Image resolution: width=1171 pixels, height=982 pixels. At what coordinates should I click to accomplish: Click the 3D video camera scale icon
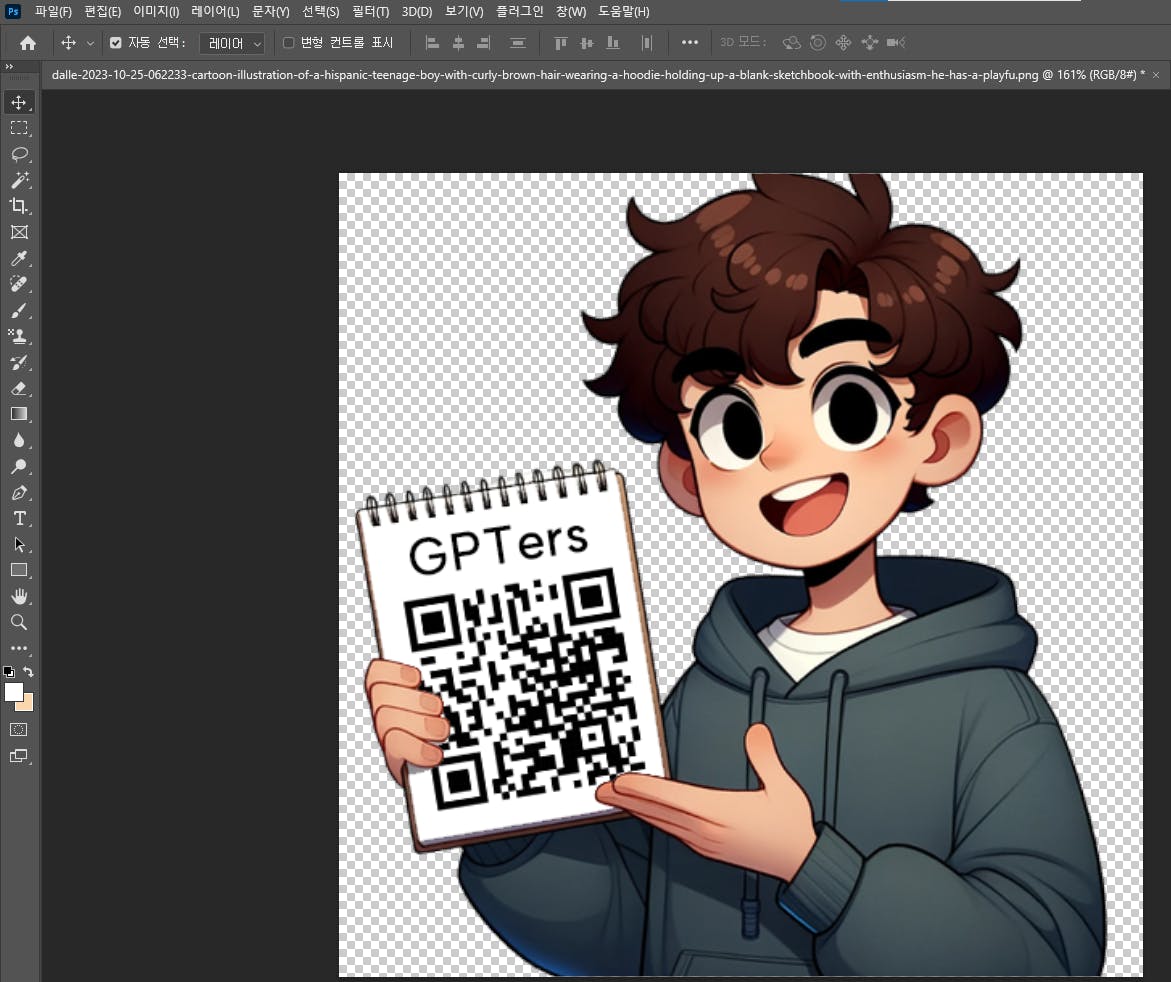click(895, 43)
